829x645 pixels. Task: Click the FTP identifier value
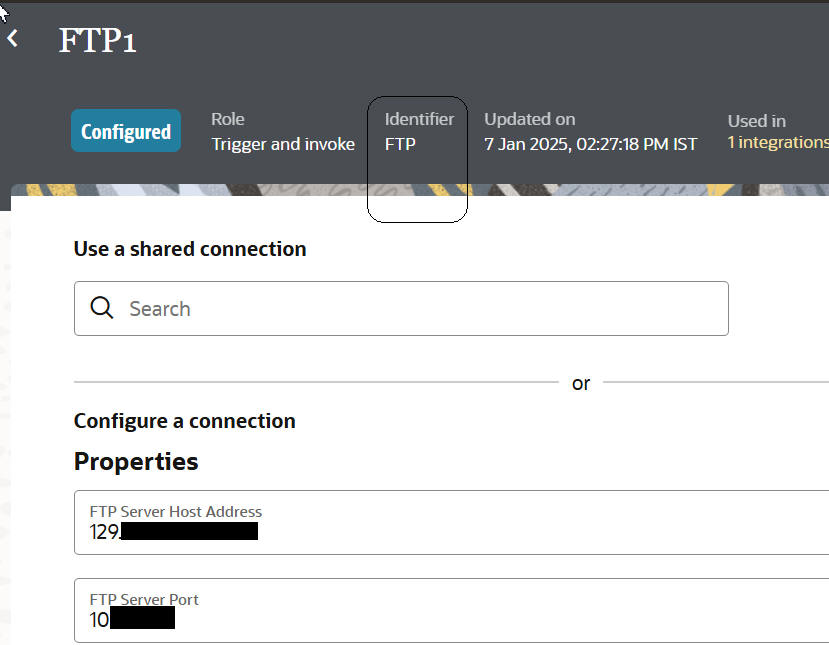pos(400,144)
